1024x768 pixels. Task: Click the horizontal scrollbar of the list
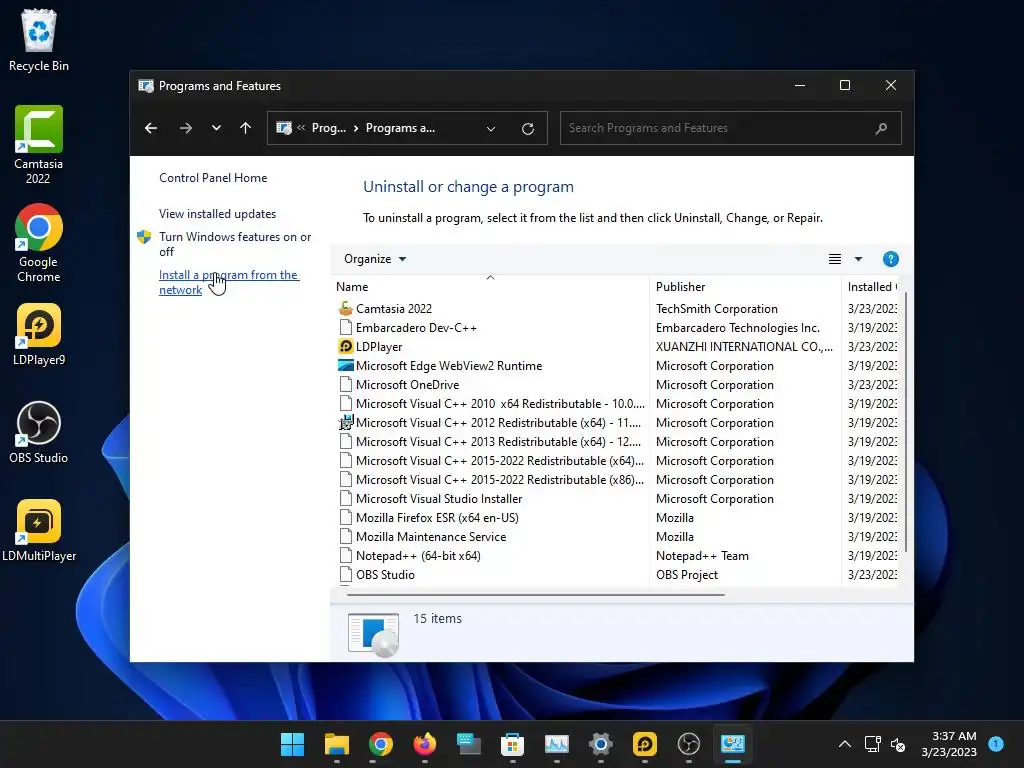coord(536,595)
